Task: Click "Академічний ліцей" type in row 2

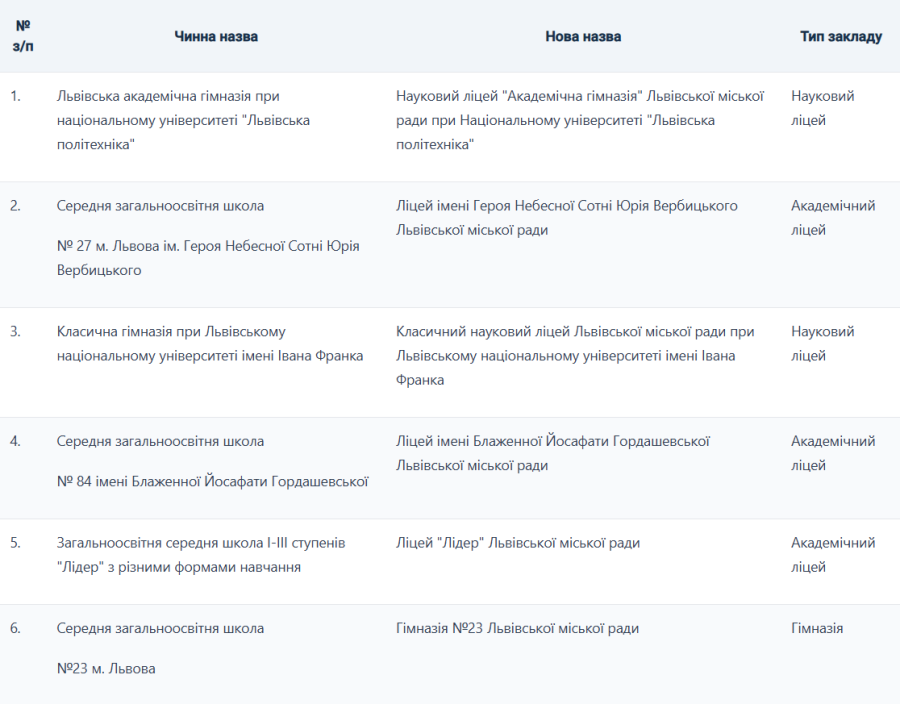Action: click(x=832, y=218)
